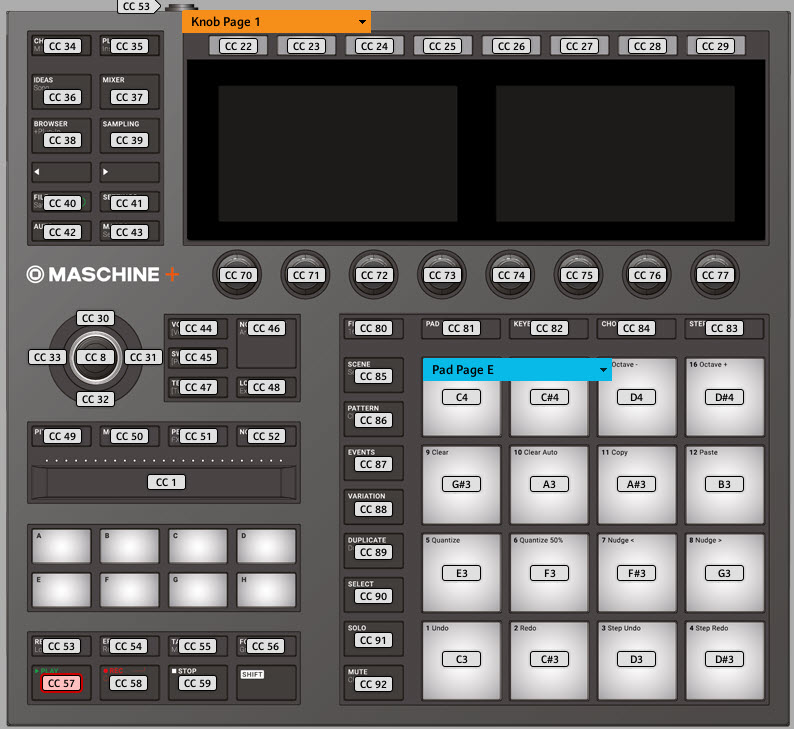
Task: Tap pad 12 Paste B3
Action: coord(725,485)
